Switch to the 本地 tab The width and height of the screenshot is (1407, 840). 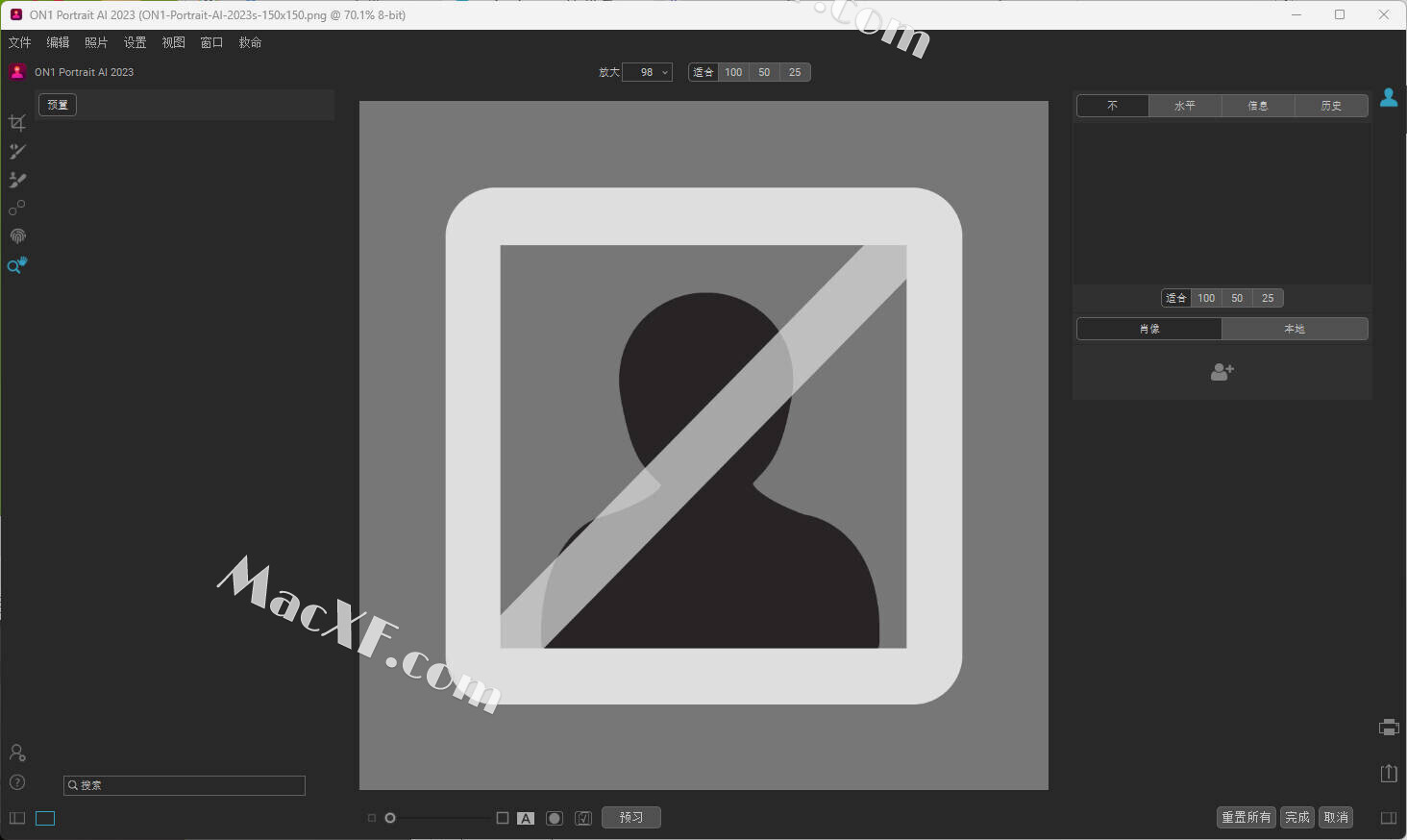1295,329
